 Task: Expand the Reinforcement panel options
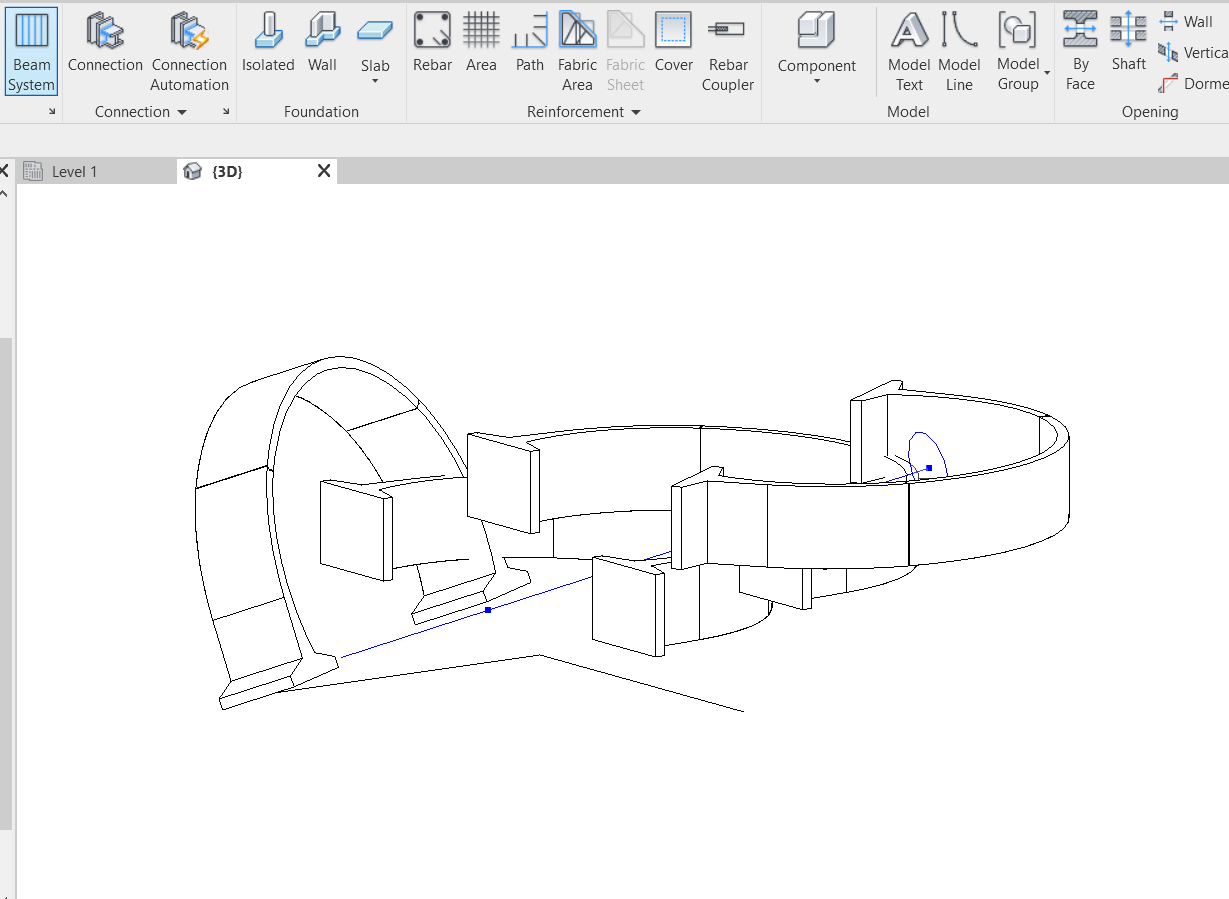[x=635, y=112]
